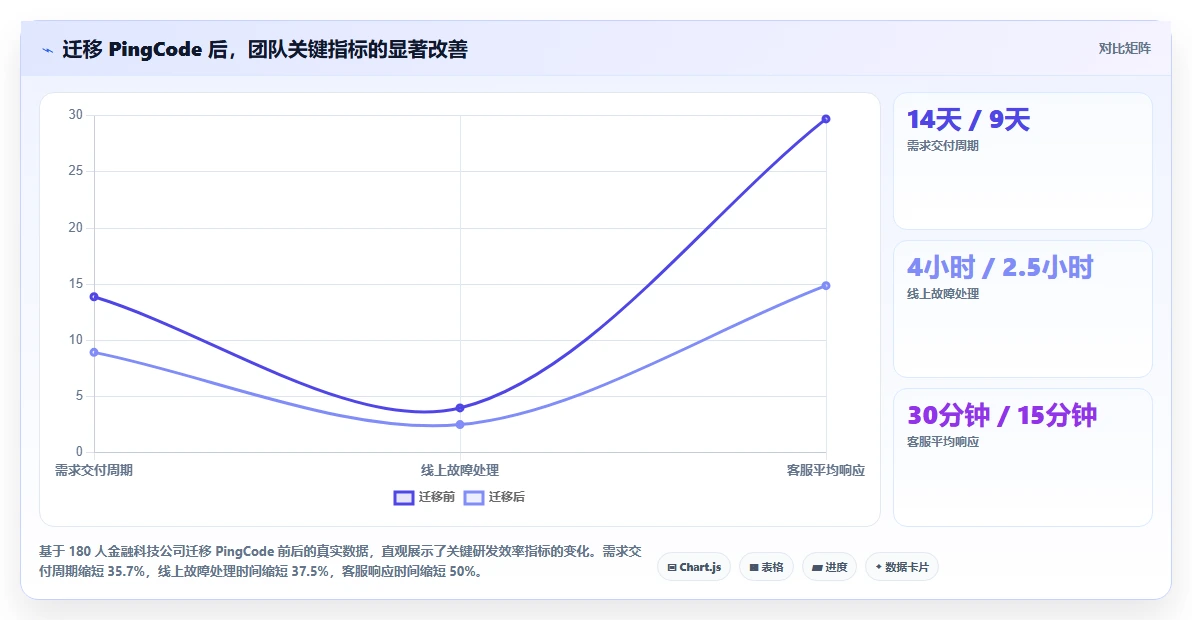Screen dimensions: 1192x620
Task: Click the 线上故障处理 card caption
Action: coord(943,294)
